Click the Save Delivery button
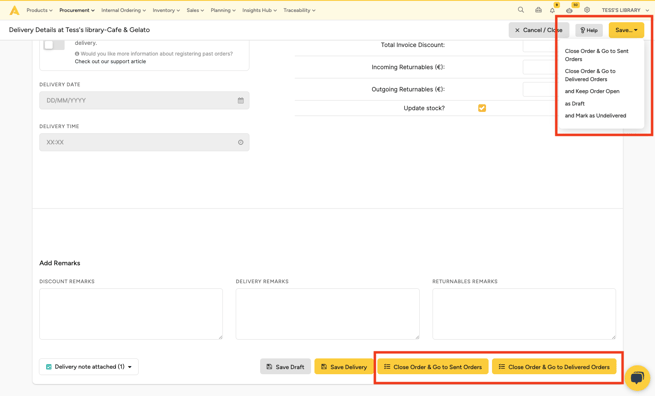 [x=344, y=367]
